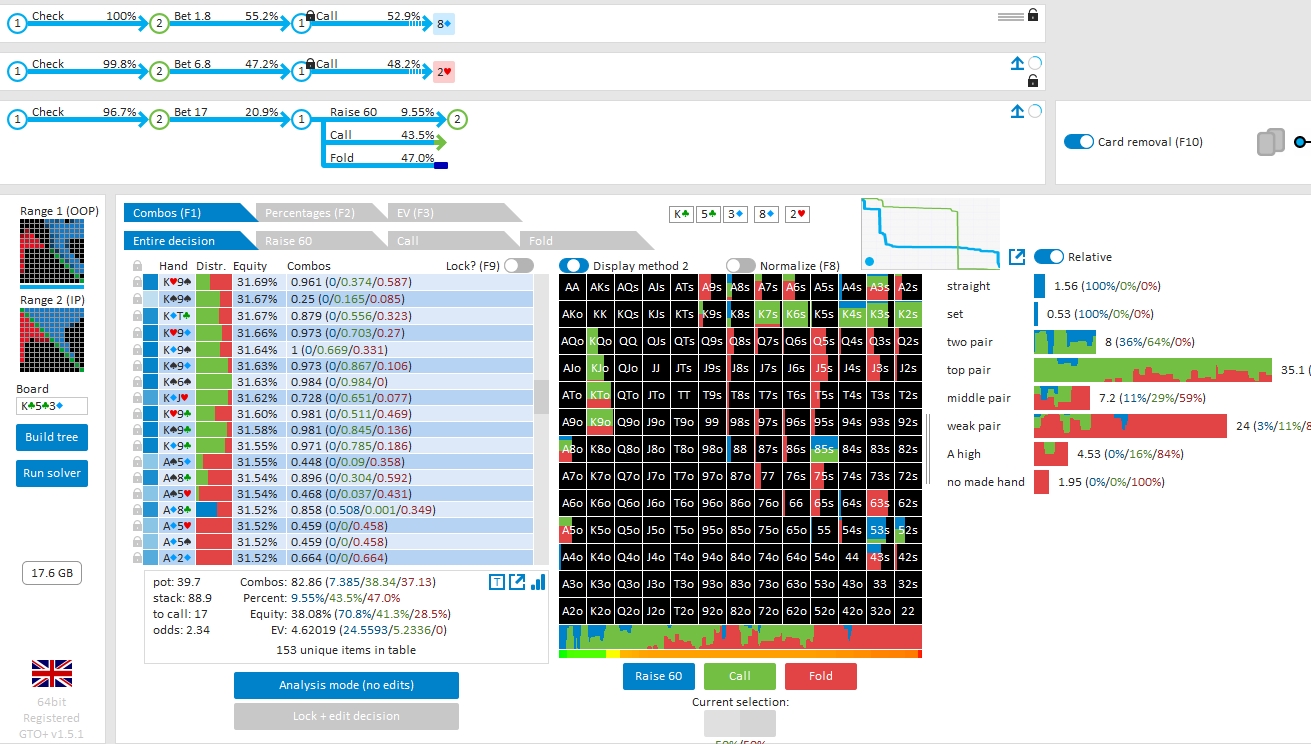Click the stacked cards copy icon

coord(1270,142)
